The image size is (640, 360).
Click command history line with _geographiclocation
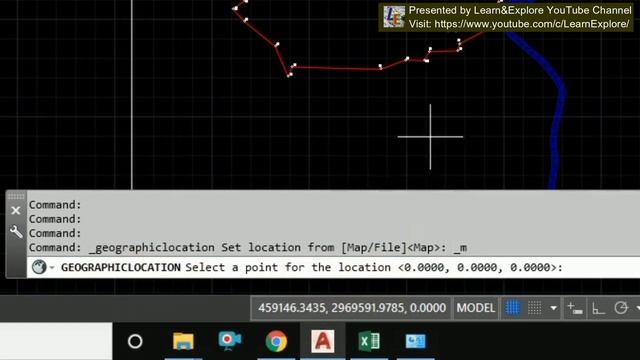(248, 248)
